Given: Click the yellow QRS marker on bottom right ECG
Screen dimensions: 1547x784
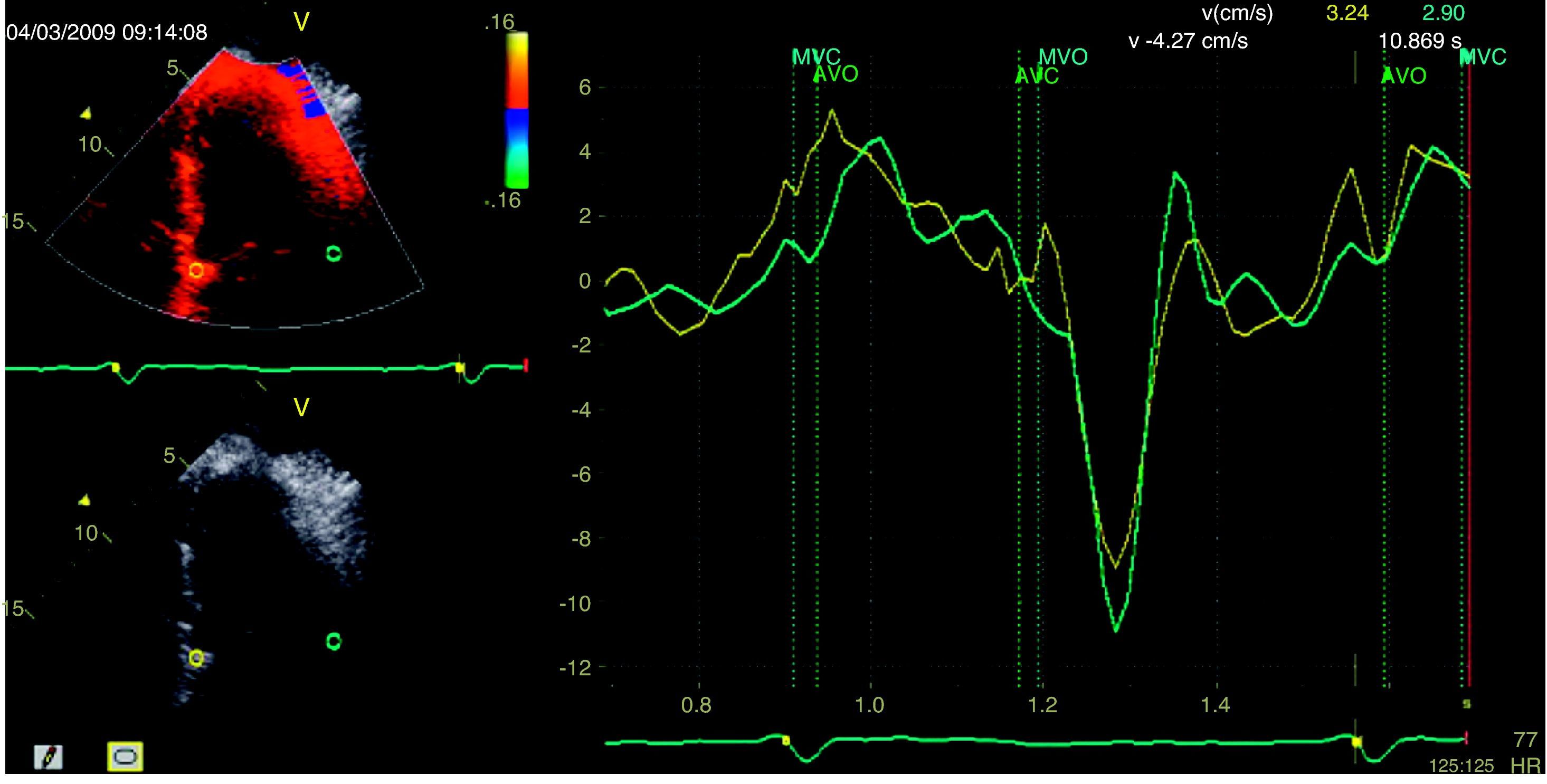Looking at the screenshot, I should [x=1356, y=742].
